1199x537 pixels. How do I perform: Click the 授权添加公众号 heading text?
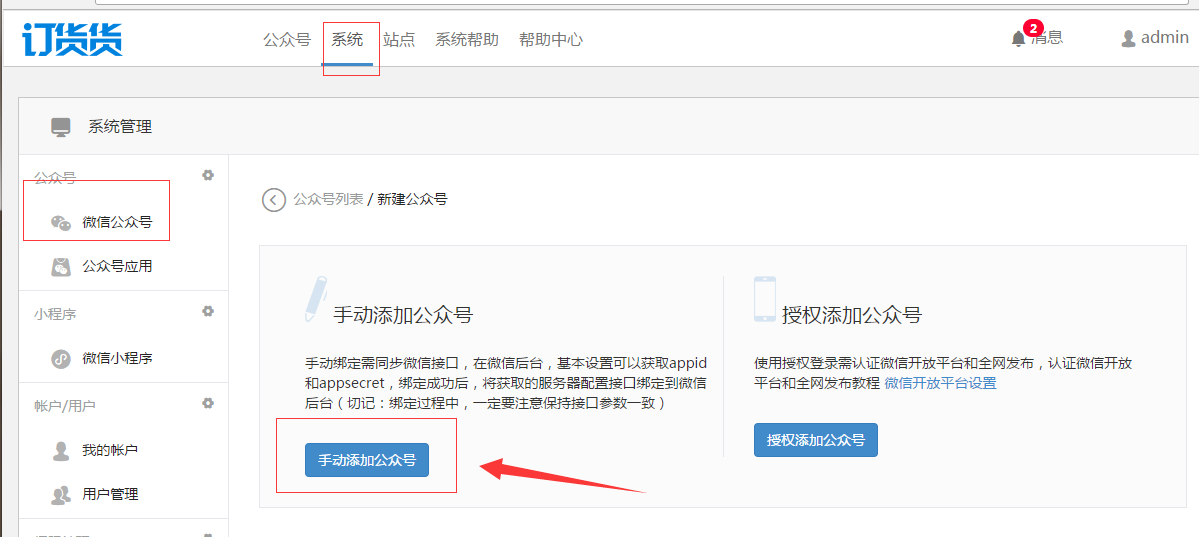[x=852, y=315]
